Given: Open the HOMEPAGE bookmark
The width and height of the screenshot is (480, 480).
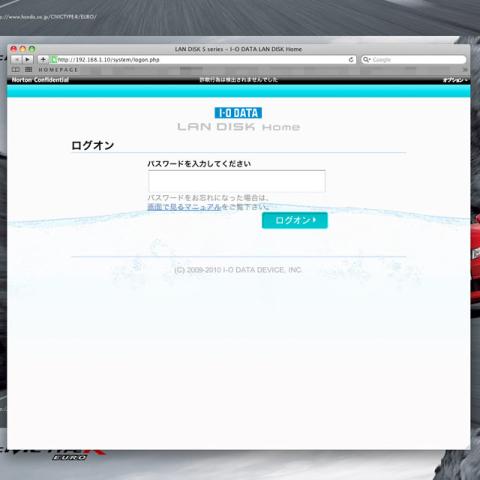Looking at the screenshot, I should [58, 70].
